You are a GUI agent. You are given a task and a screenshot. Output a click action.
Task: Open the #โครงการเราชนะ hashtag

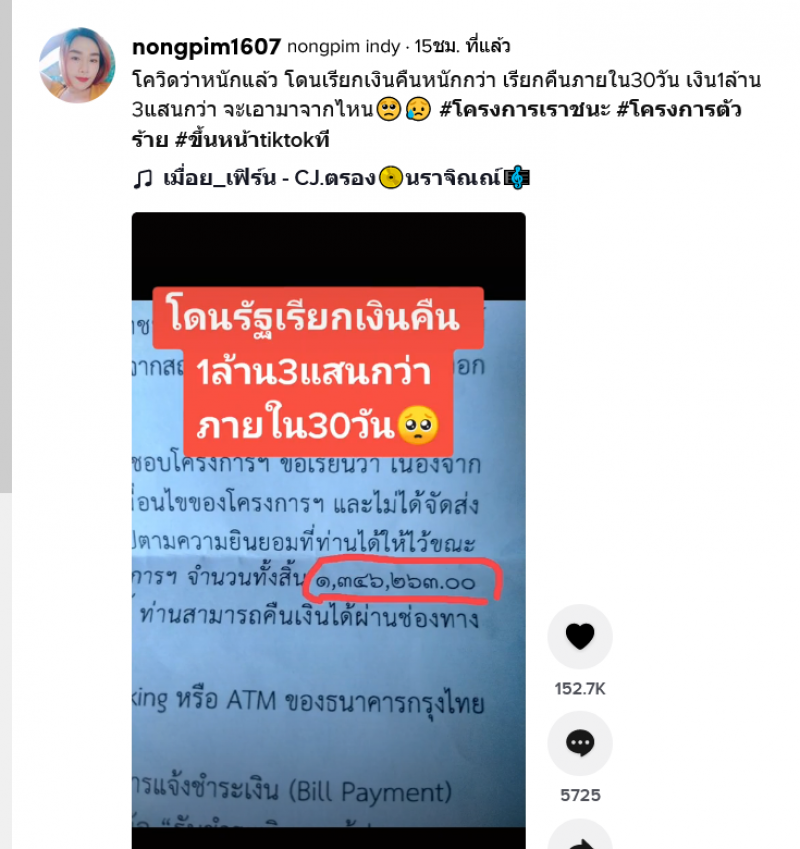coord(524,109)
